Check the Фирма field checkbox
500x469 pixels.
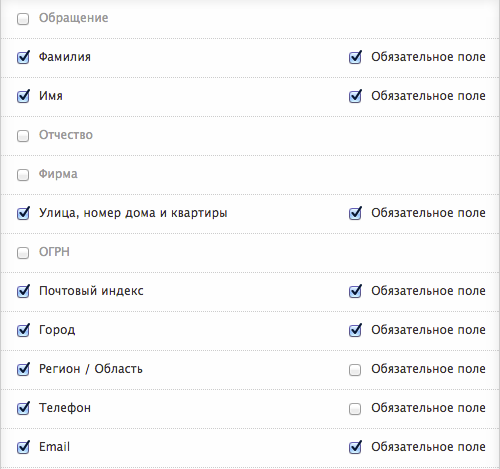(23, 175)
